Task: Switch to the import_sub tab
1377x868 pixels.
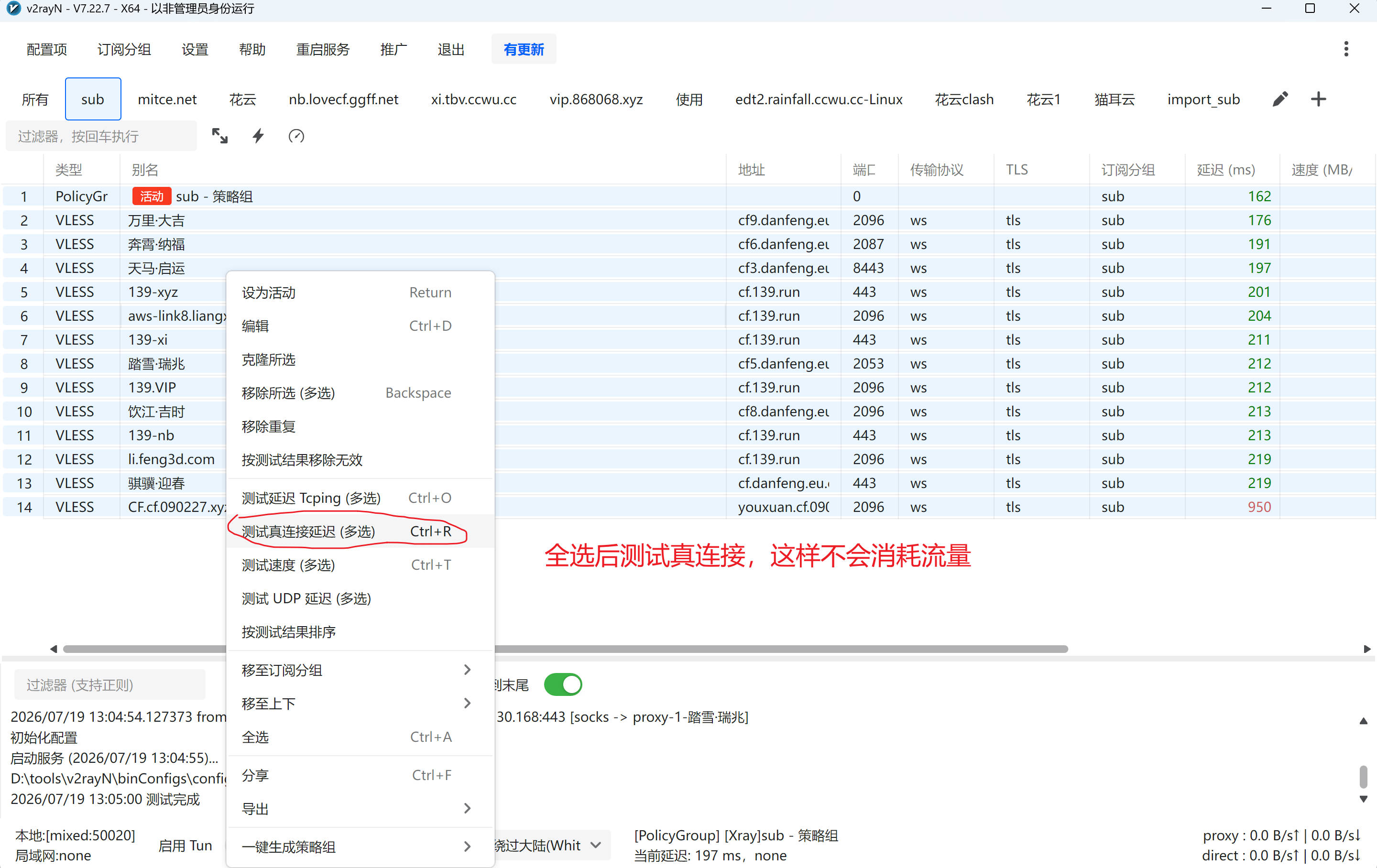Action: tap(1204, 99)
